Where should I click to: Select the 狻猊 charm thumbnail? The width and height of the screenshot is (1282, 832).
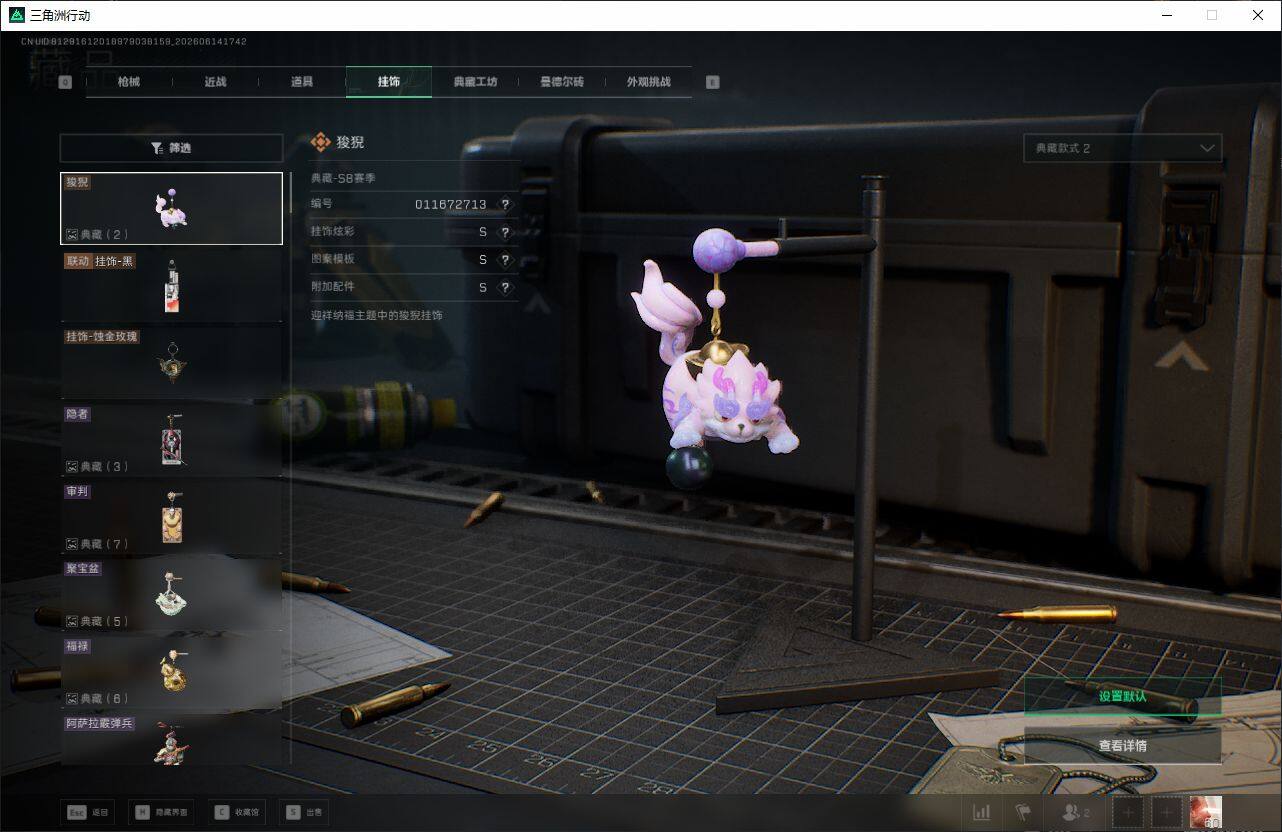coord(171,209)
